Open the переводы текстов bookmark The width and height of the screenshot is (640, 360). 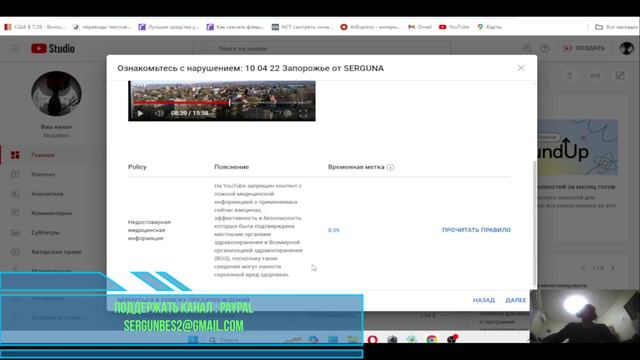pos(102,27)
